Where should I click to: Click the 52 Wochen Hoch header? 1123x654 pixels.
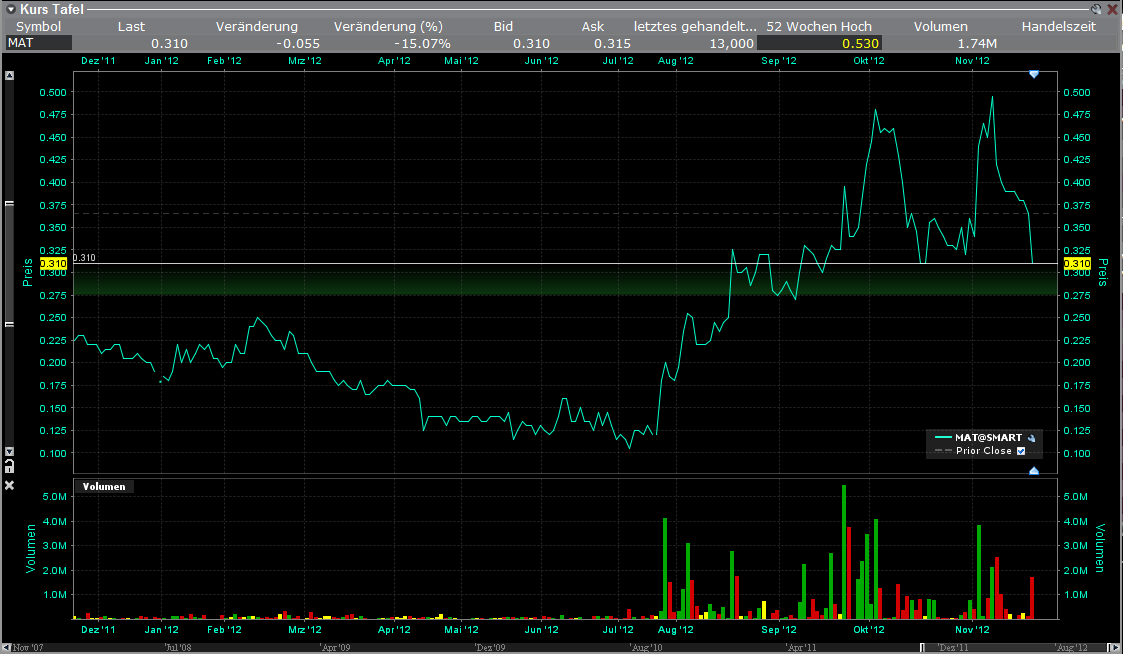[819, 27]
